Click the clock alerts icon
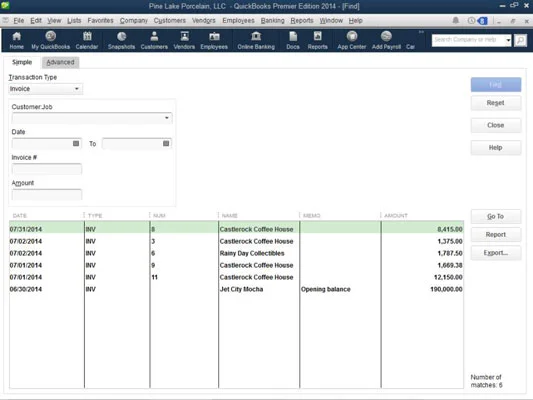Viewport: 533px width, 400px height. pyautogui.click(x=471, y=21)
